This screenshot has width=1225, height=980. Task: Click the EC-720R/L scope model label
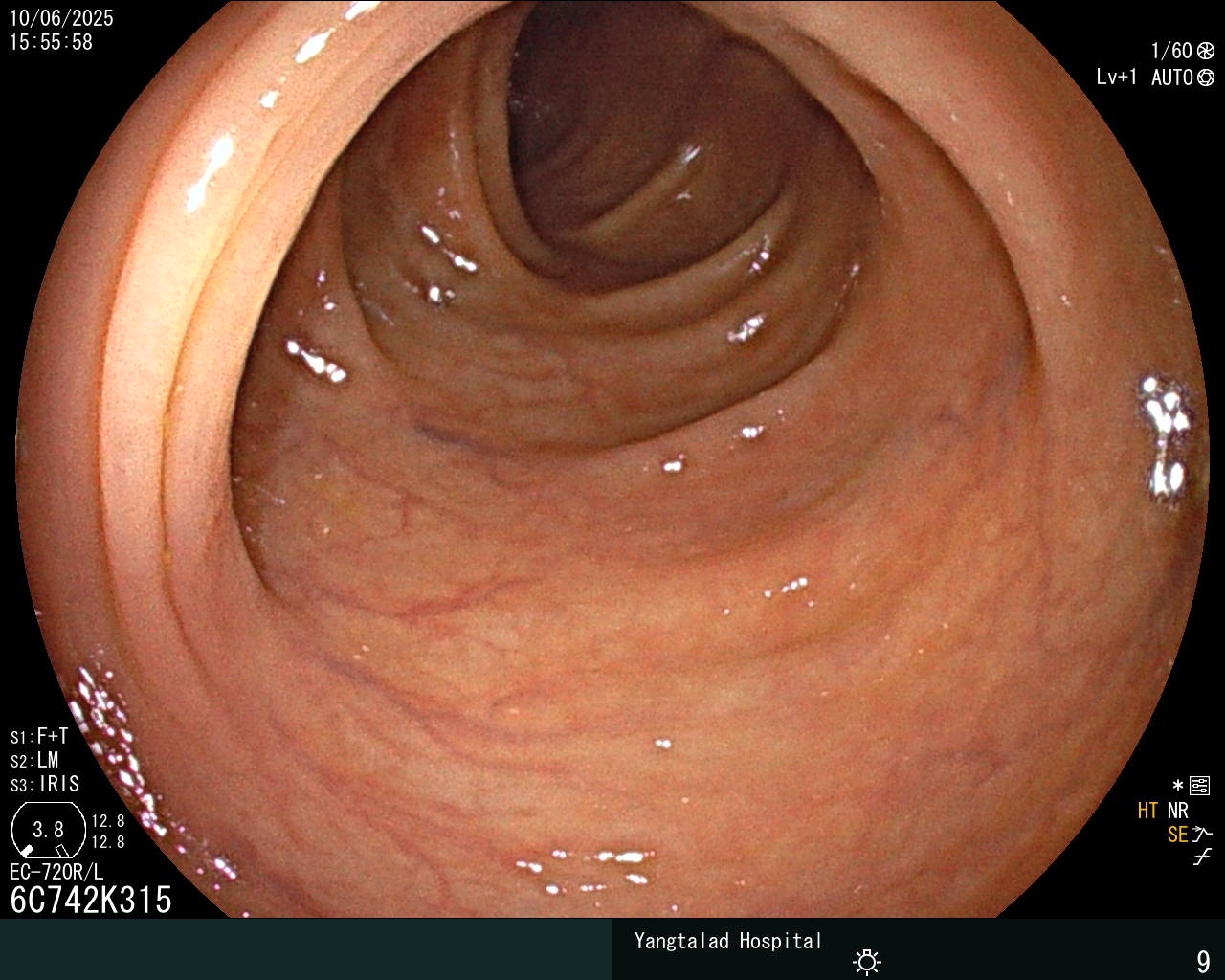56,872
